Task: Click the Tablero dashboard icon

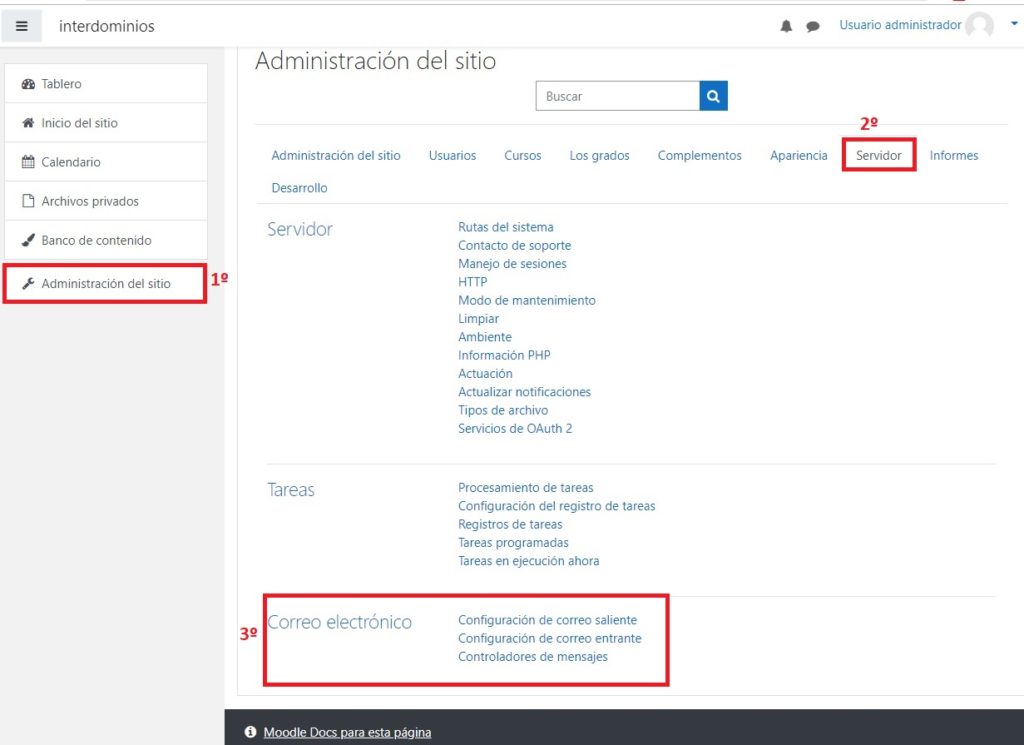Action: point(28,84)
